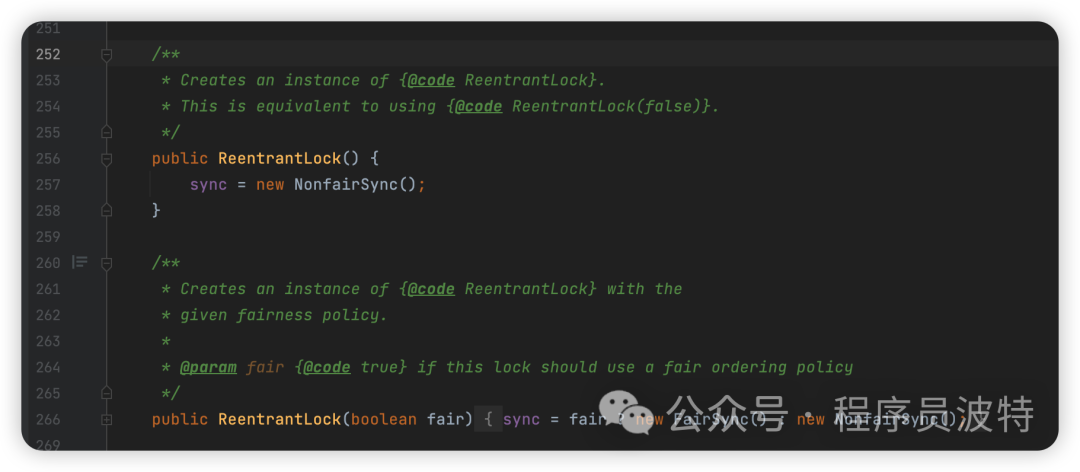This screenshot has height=472, width=1080.
Task: Collapse the Javadoc comment starting on line 252
Action: [x=106, y=55]
